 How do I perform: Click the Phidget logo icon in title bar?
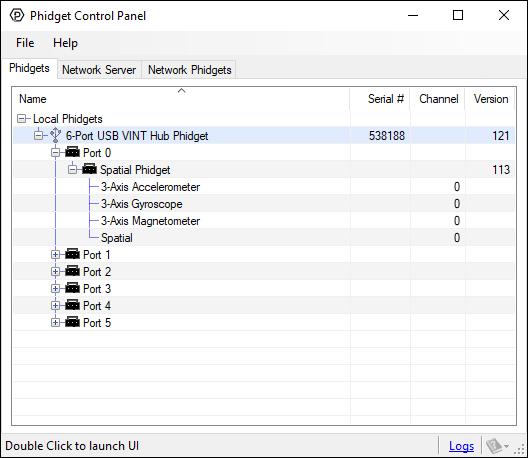point(16,15)
